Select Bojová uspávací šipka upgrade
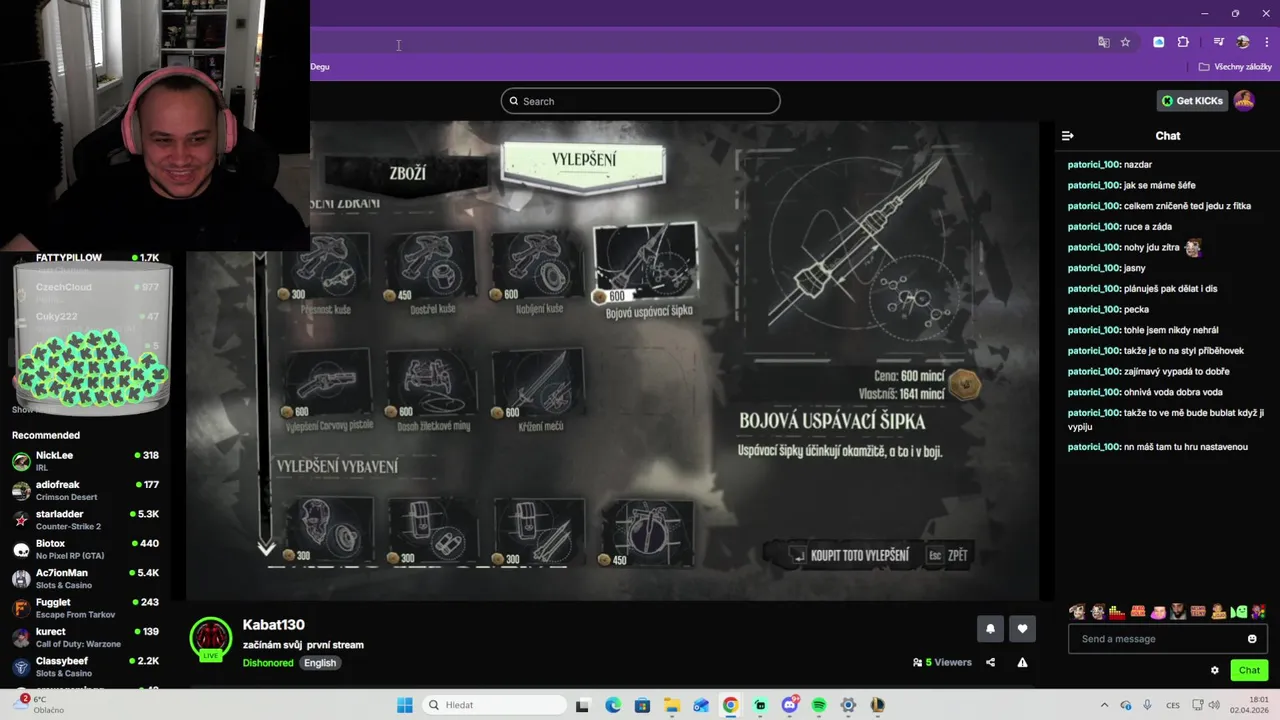The width and height of the screenshot is (1280, 720). coord(646,262)
